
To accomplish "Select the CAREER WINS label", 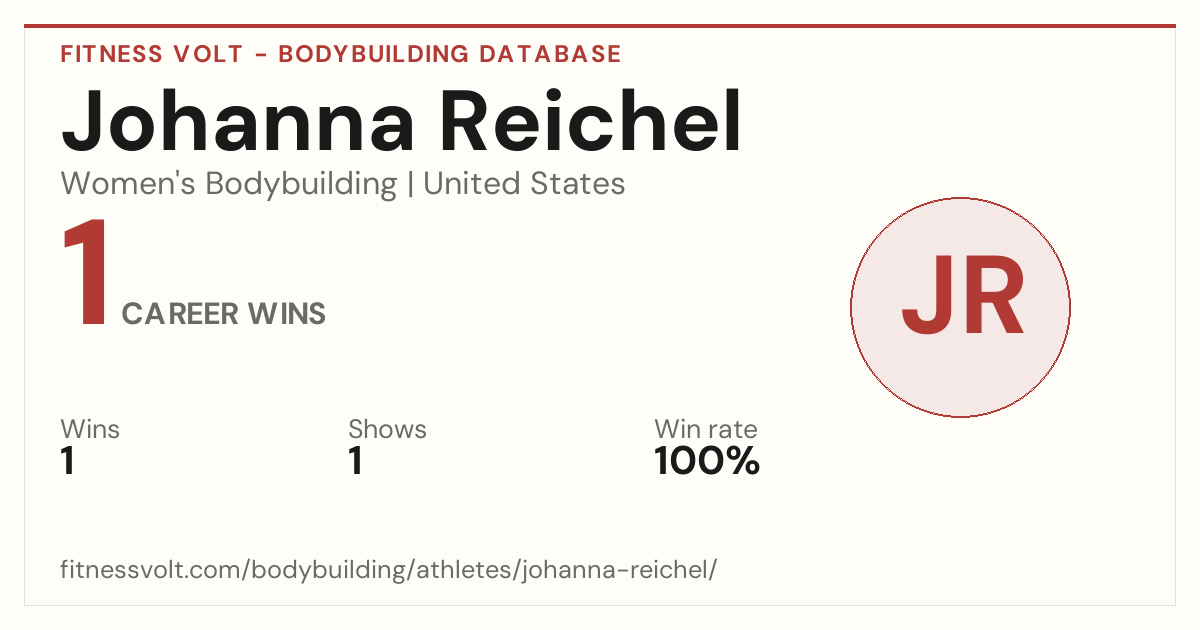I will (224, 314).
